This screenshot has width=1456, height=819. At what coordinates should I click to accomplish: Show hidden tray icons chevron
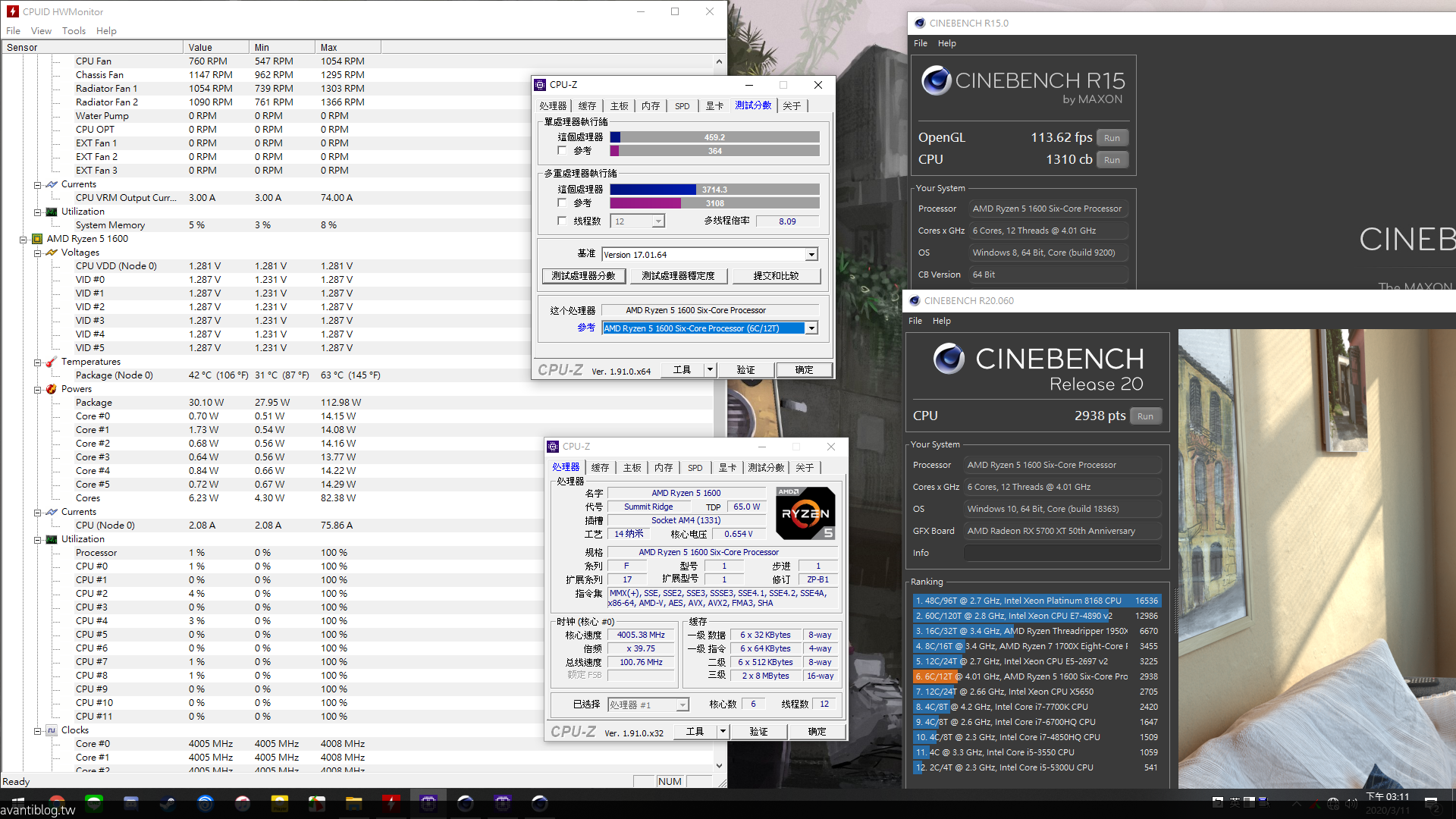click(1296, 803)
